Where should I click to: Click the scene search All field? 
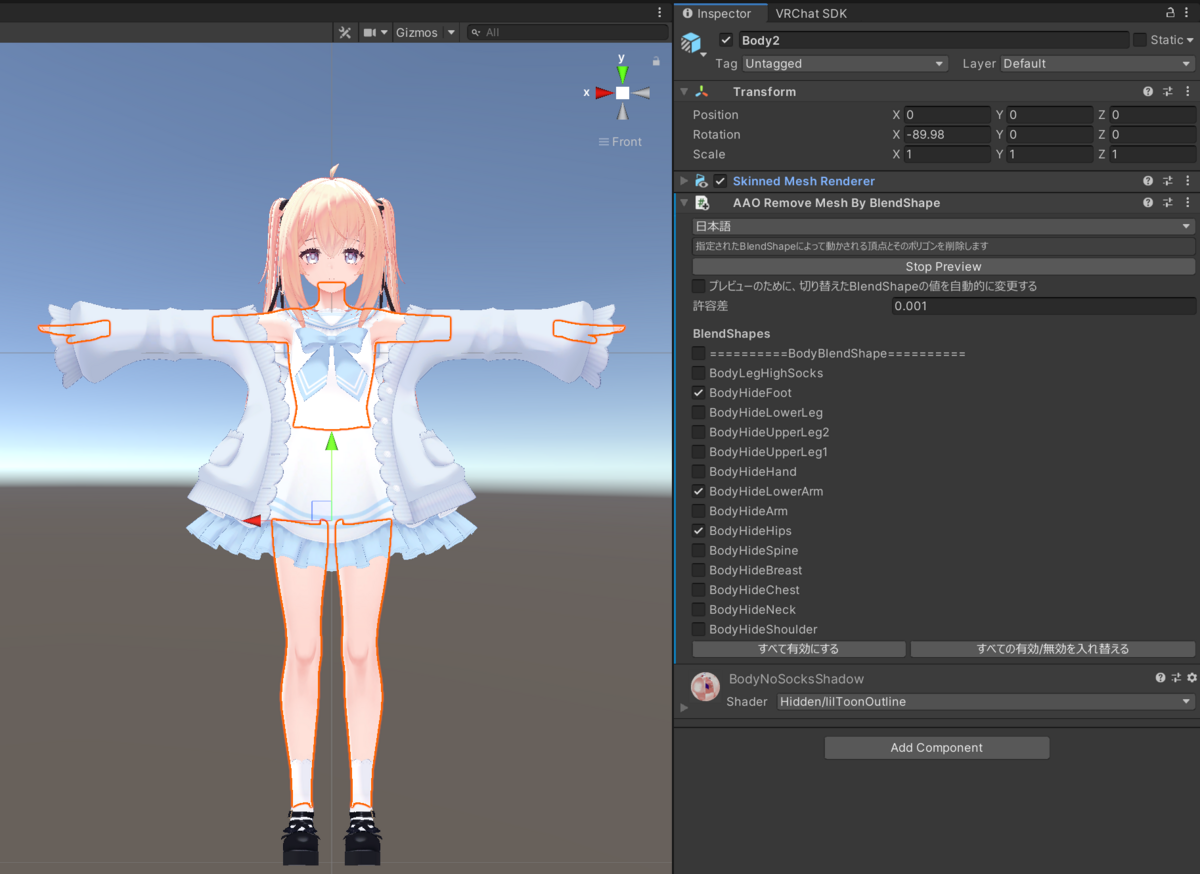point(568,33)
